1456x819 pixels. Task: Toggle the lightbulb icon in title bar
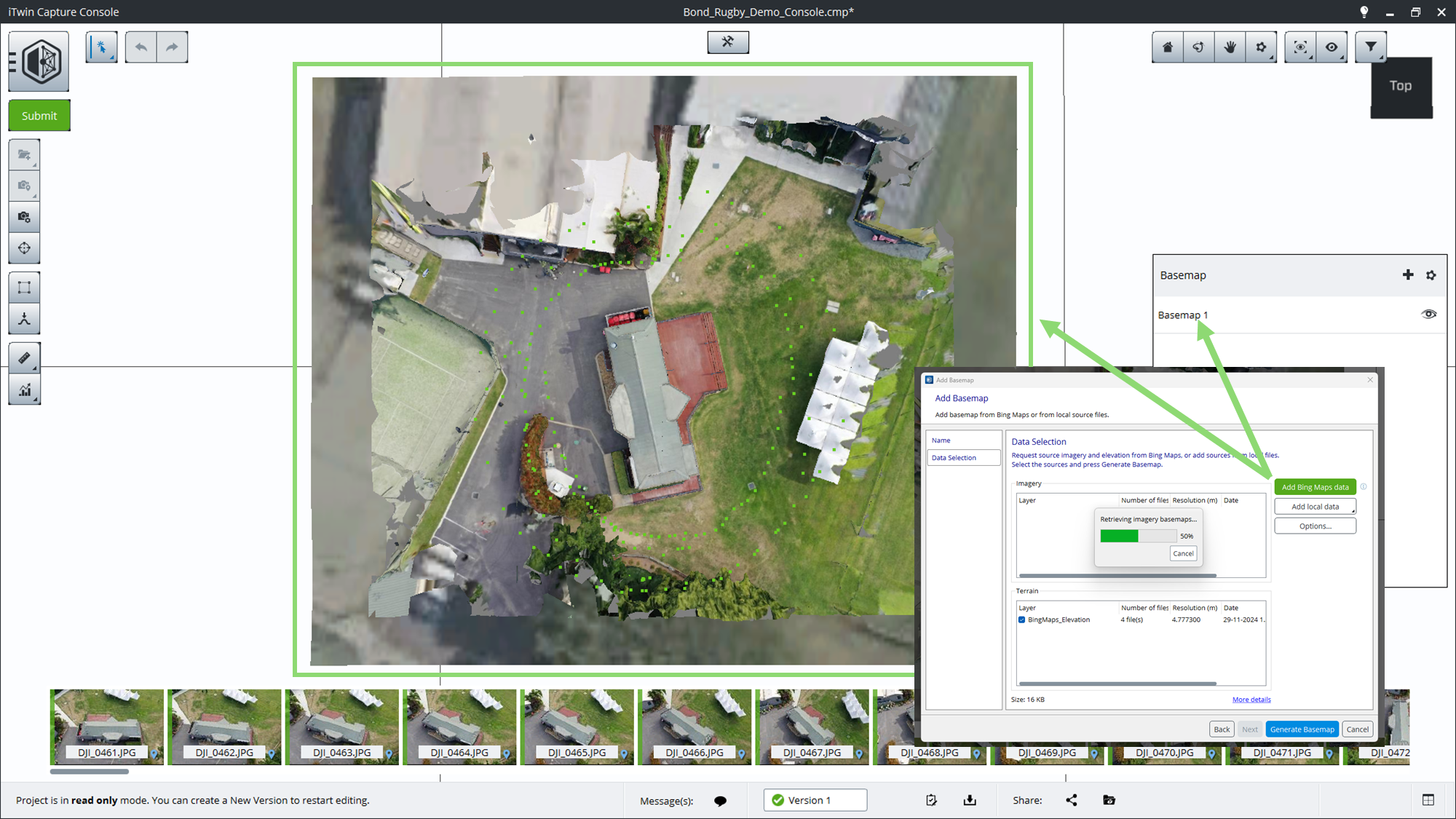[1364, 12]
